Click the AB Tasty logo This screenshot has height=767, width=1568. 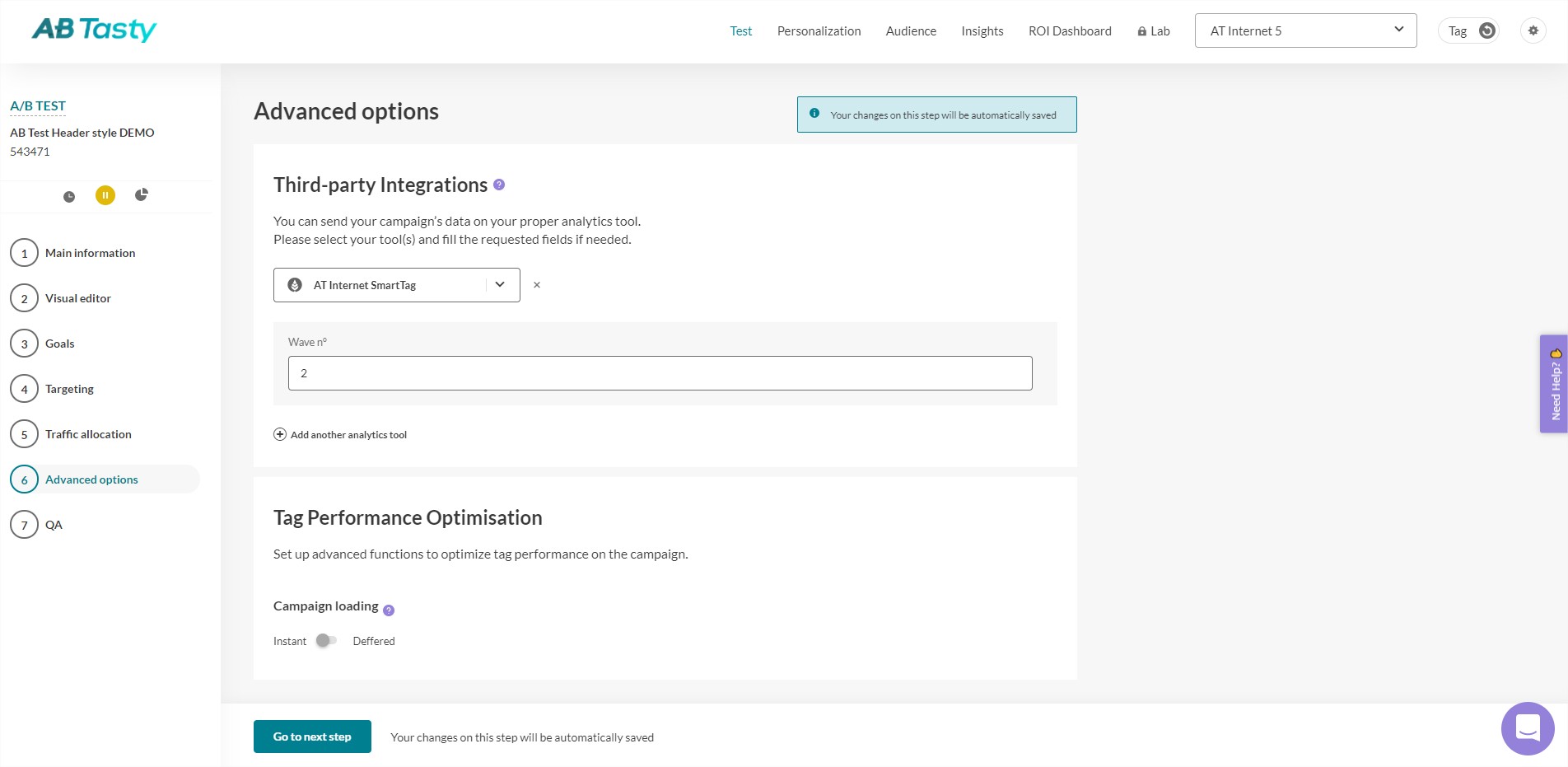[x=94, y=30]
